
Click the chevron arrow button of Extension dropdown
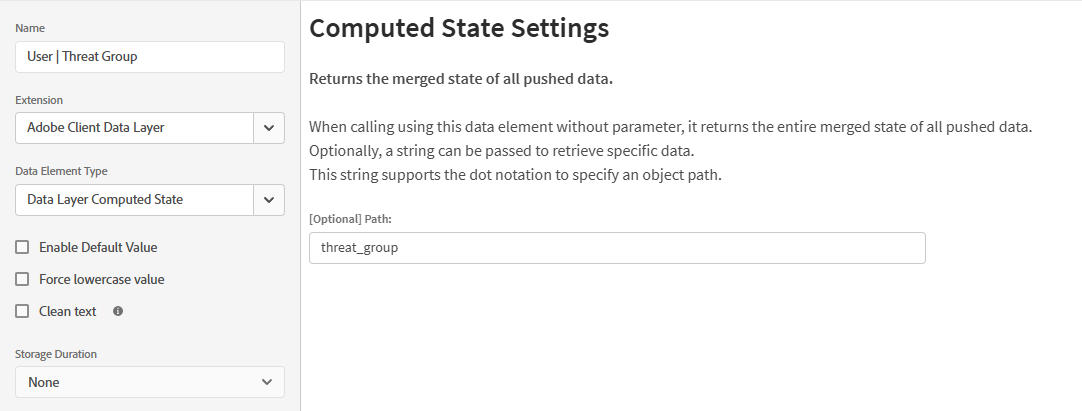click(x=269, y=128)
